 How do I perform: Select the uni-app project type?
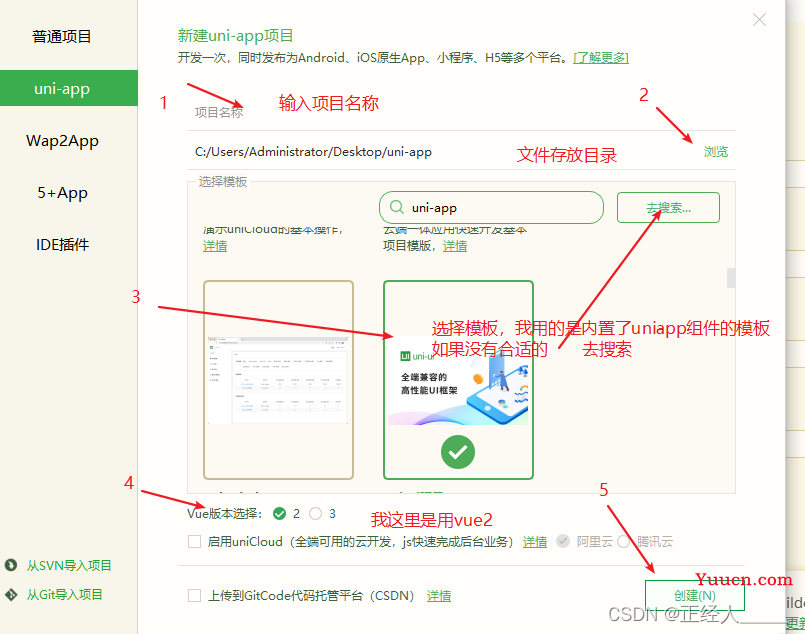[x=69, y=88]
